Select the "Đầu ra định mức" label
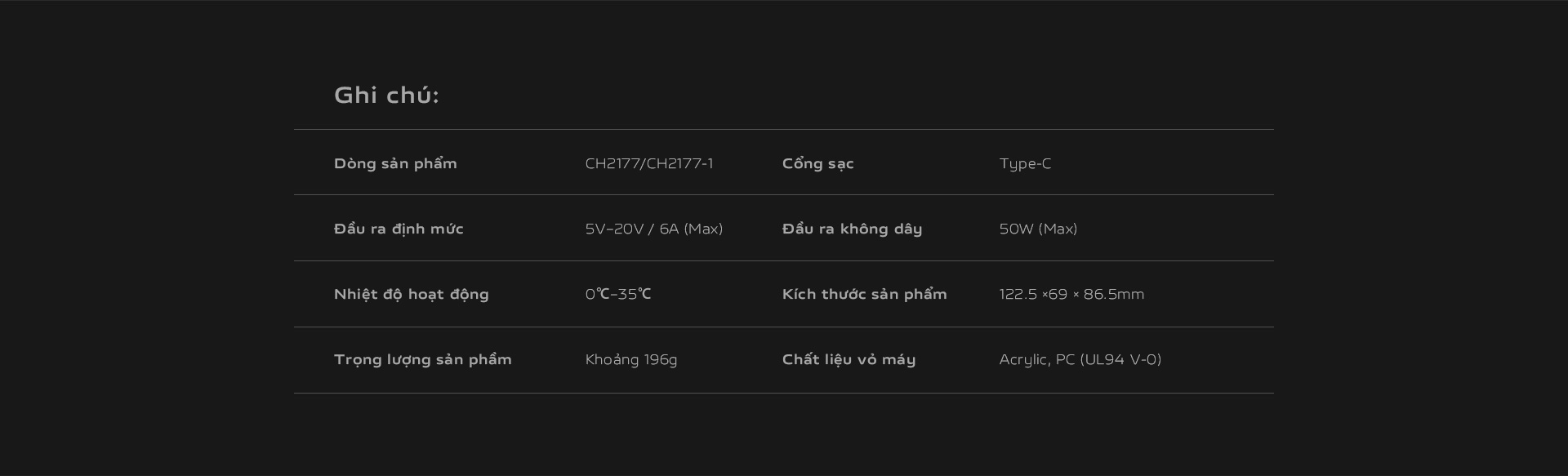This screenshot has height=476, width=1568. pos(399,229)
